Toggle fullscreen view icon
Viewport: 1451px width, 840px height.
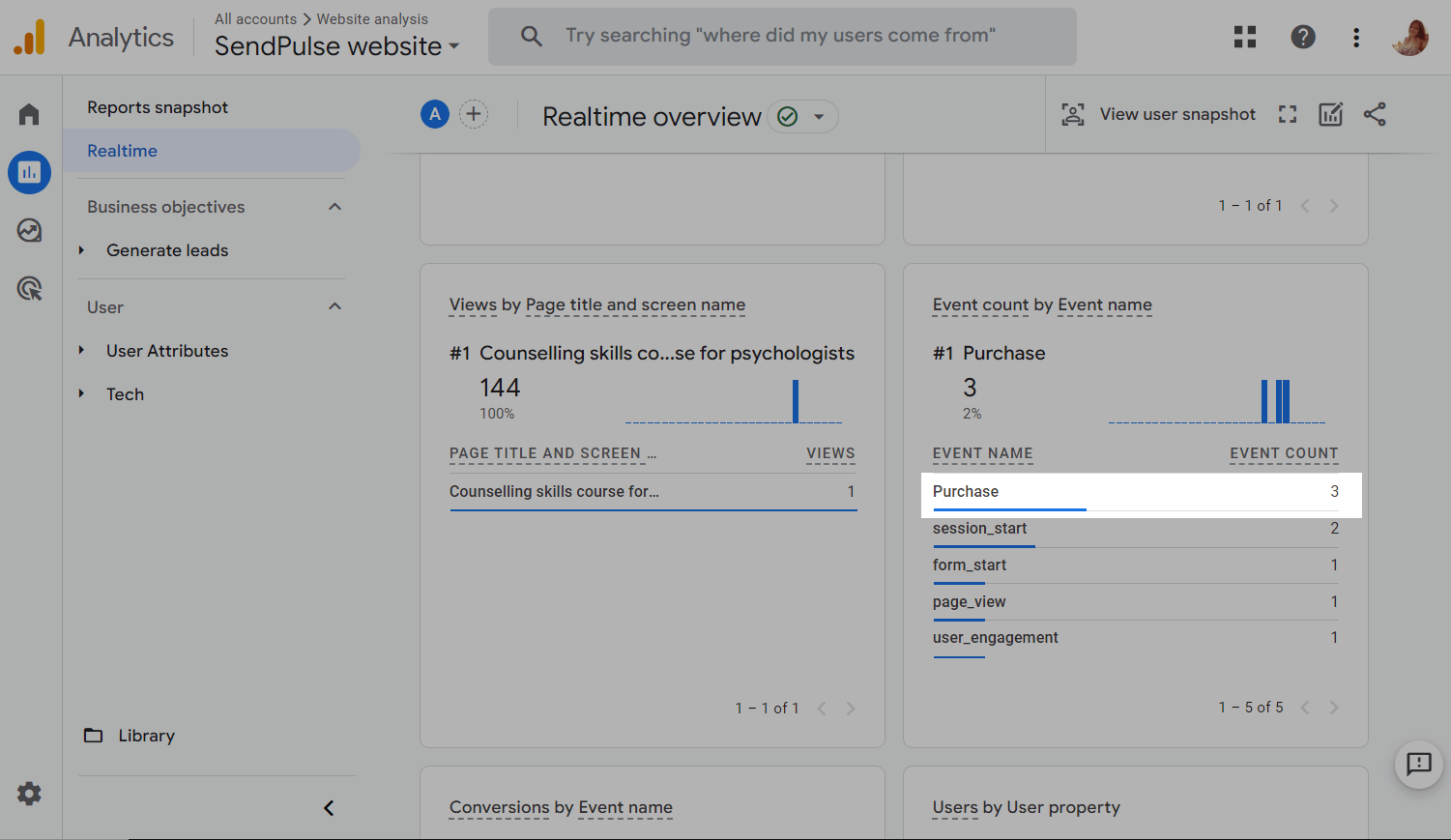(x=1288, y=114)
